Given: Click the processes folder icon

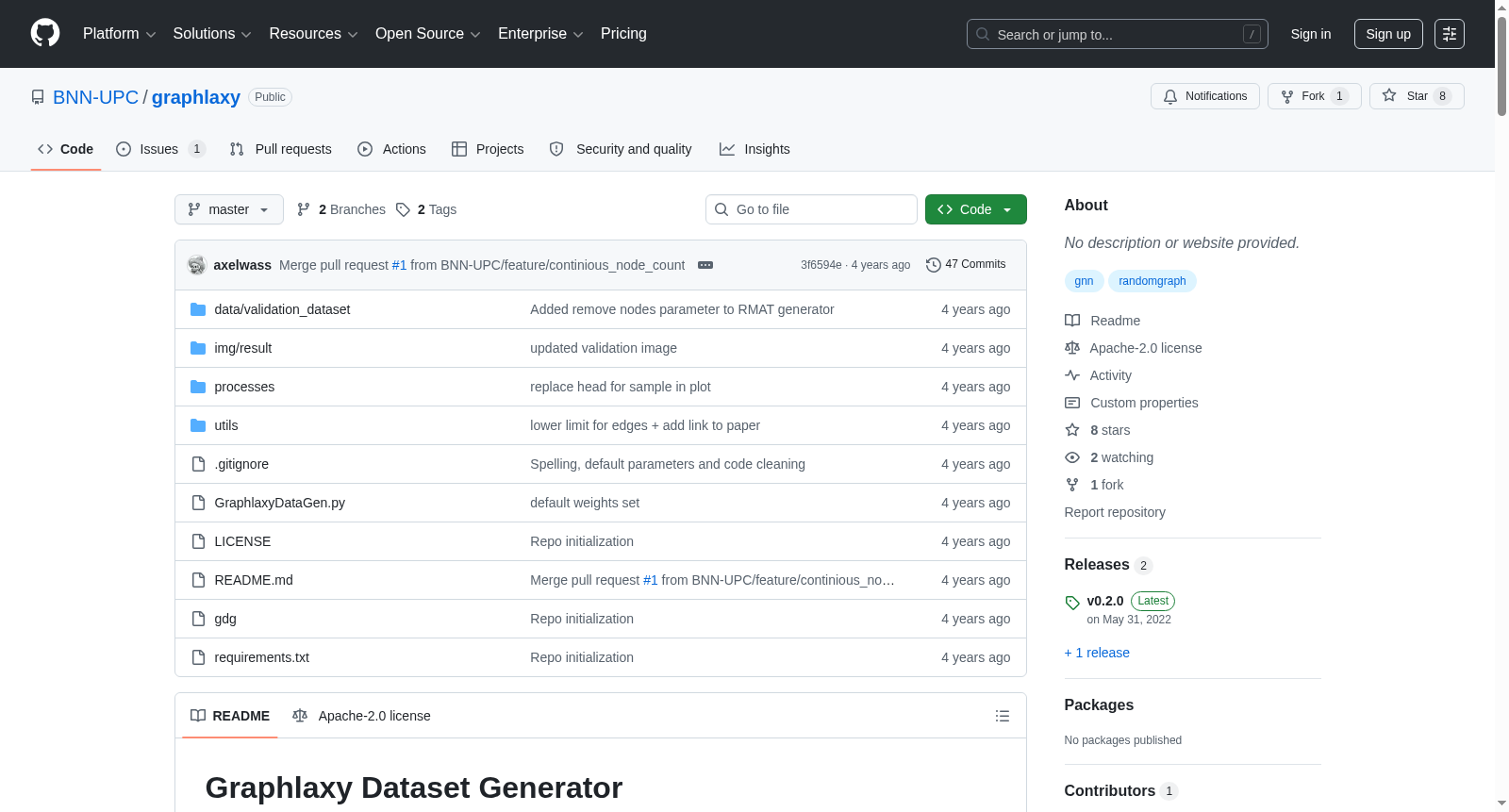Looking at the screenshot, I should pos(198,387).
